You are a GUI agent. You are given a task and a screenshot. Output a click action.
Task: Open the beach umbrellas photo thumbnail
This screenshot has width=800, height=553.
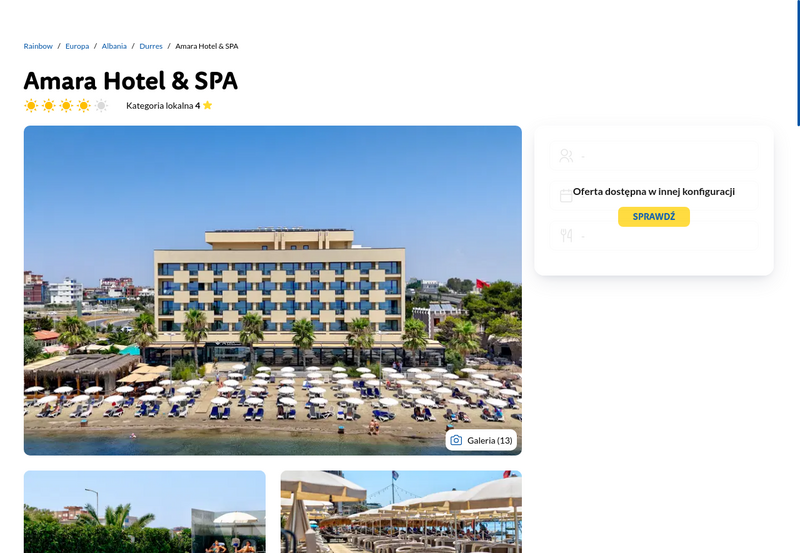point(401,512)
